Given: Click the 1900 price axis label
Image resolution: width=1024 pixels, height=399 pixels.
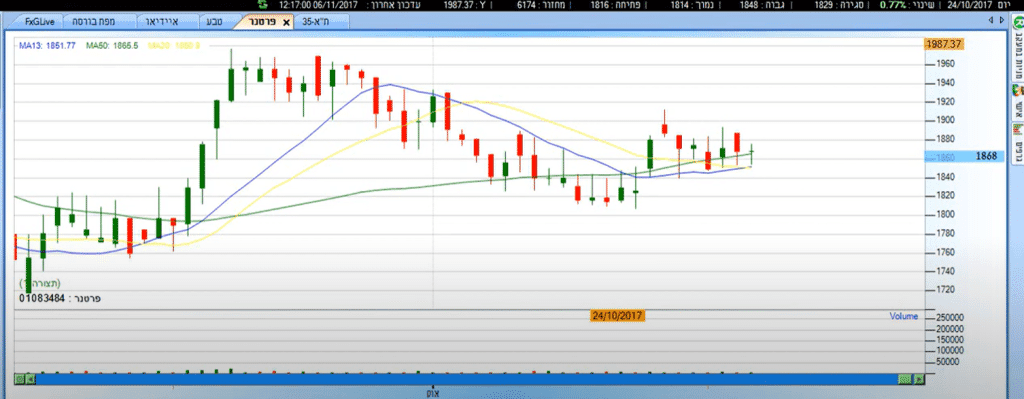Looking at the screenshot, I should click(x=946, y=120).
